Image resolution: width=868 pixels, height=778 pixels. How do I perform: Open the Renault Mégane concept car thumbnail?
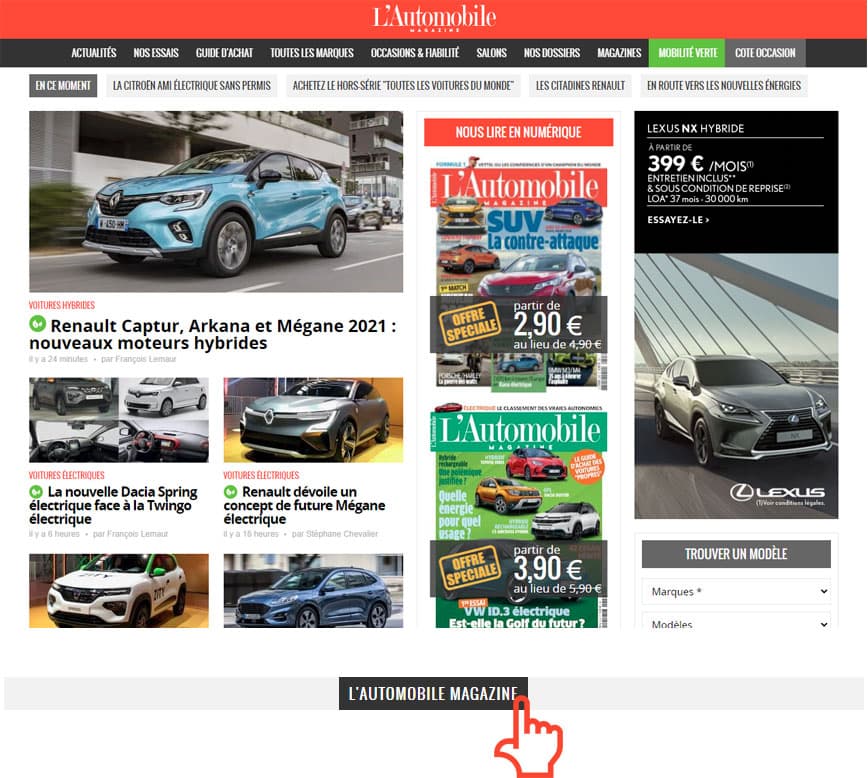tap(313, 420)
